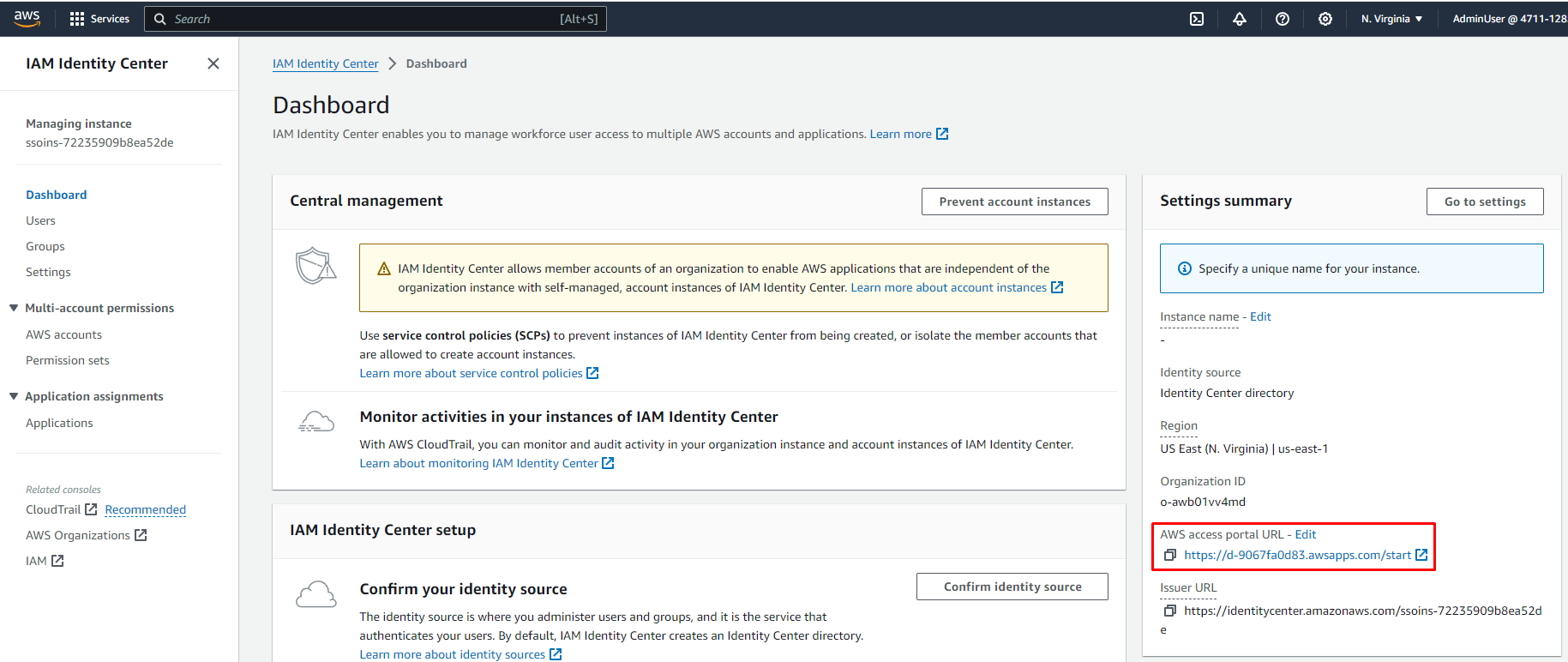Screen dimensions: 1568x662
Task: Click external link icon beside portal URL
Action: [1421, 555]
